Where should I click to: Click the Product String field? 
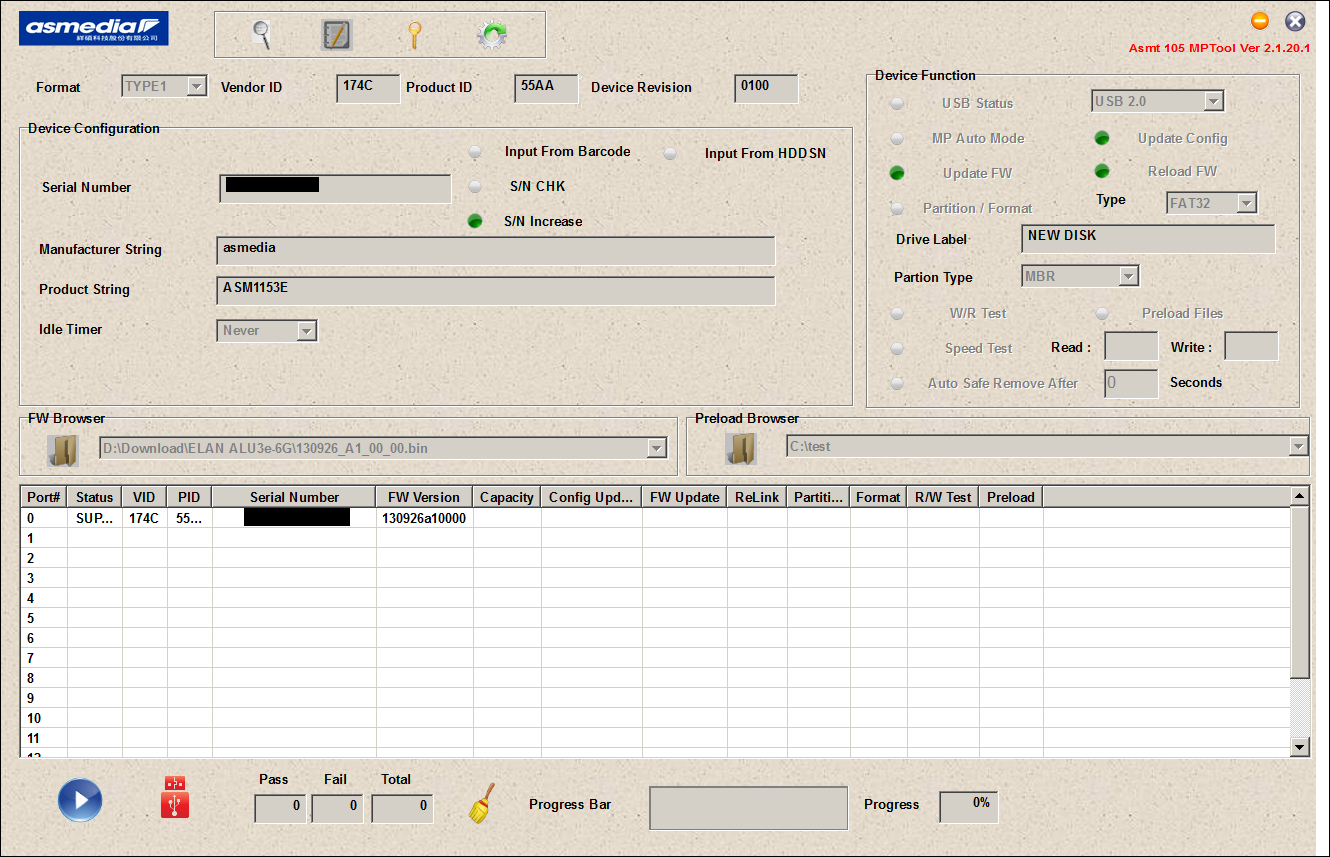point(495,290)
